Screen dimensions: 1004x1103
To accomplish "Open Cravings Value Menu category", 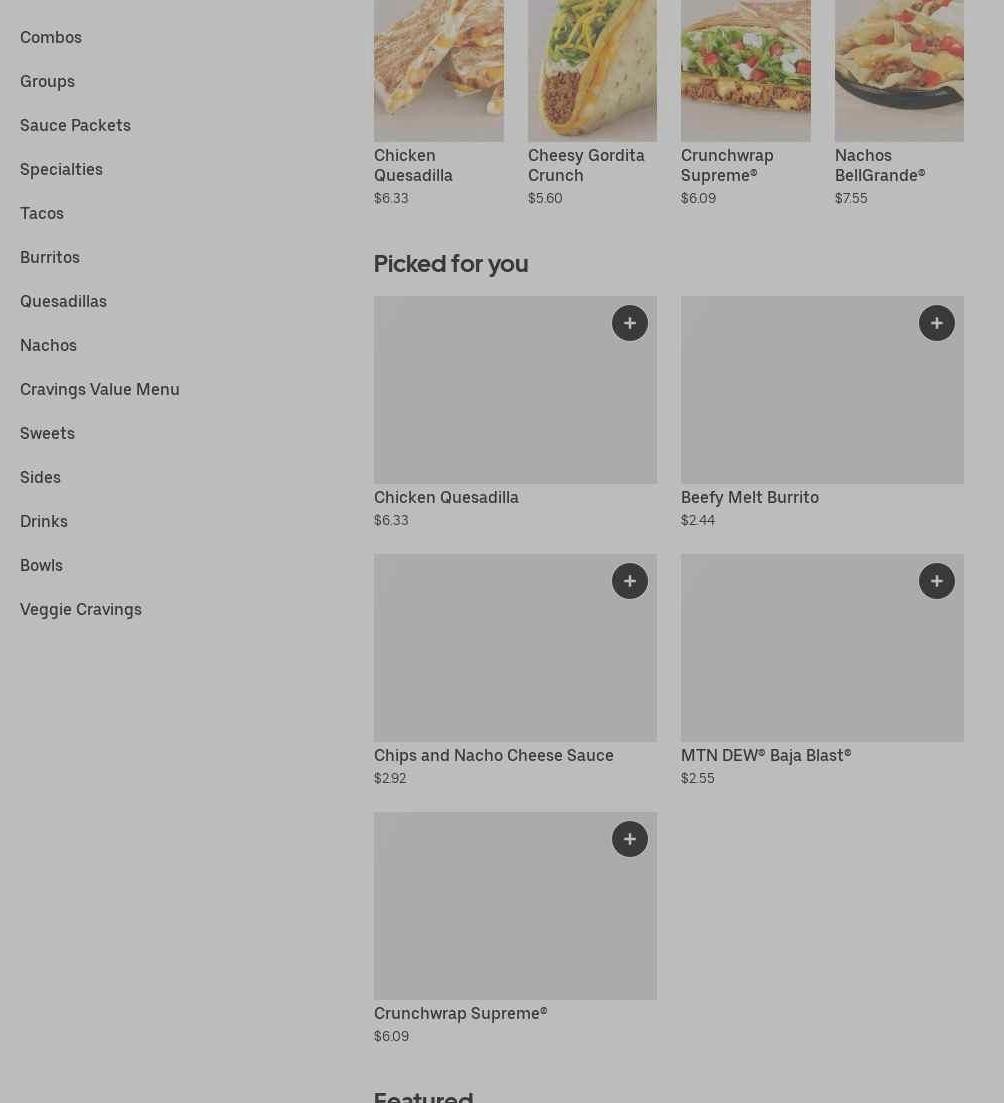I will pos(100,389).
